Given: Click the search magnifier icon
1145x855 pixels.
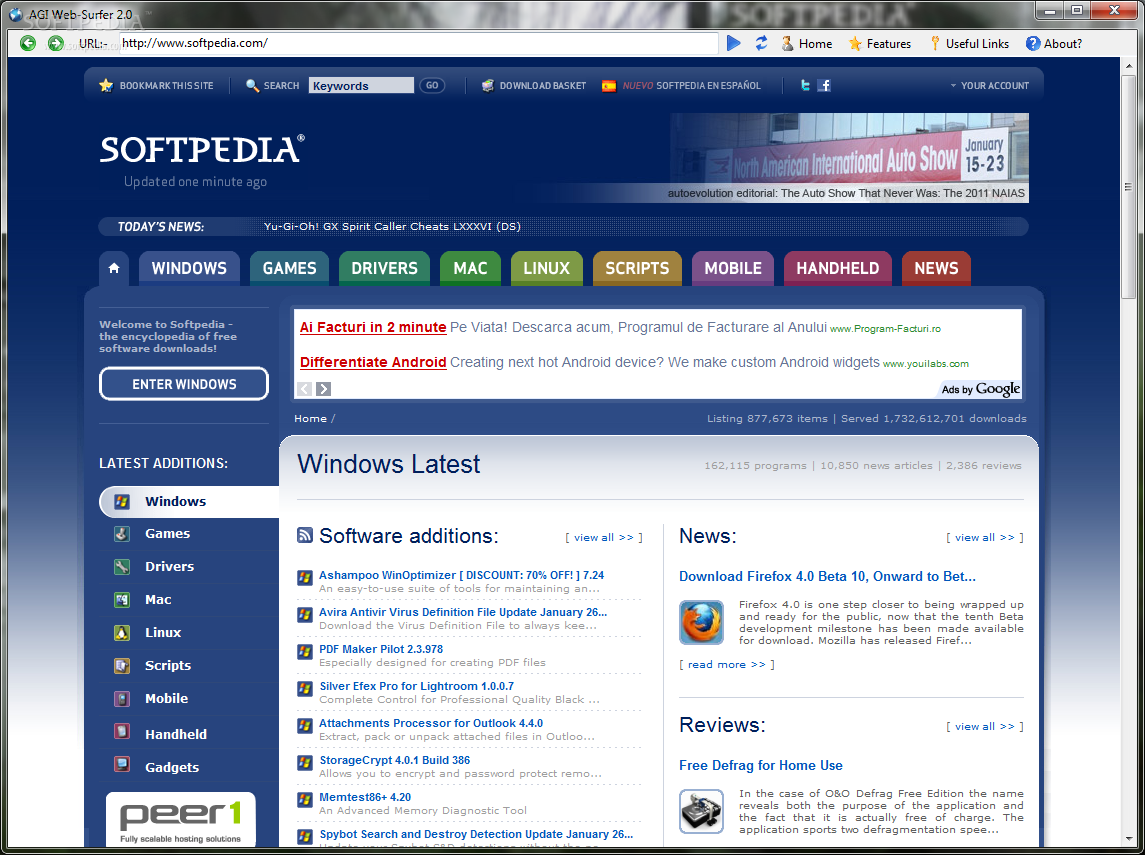Looking at the screenshot, I should (253, 85).
